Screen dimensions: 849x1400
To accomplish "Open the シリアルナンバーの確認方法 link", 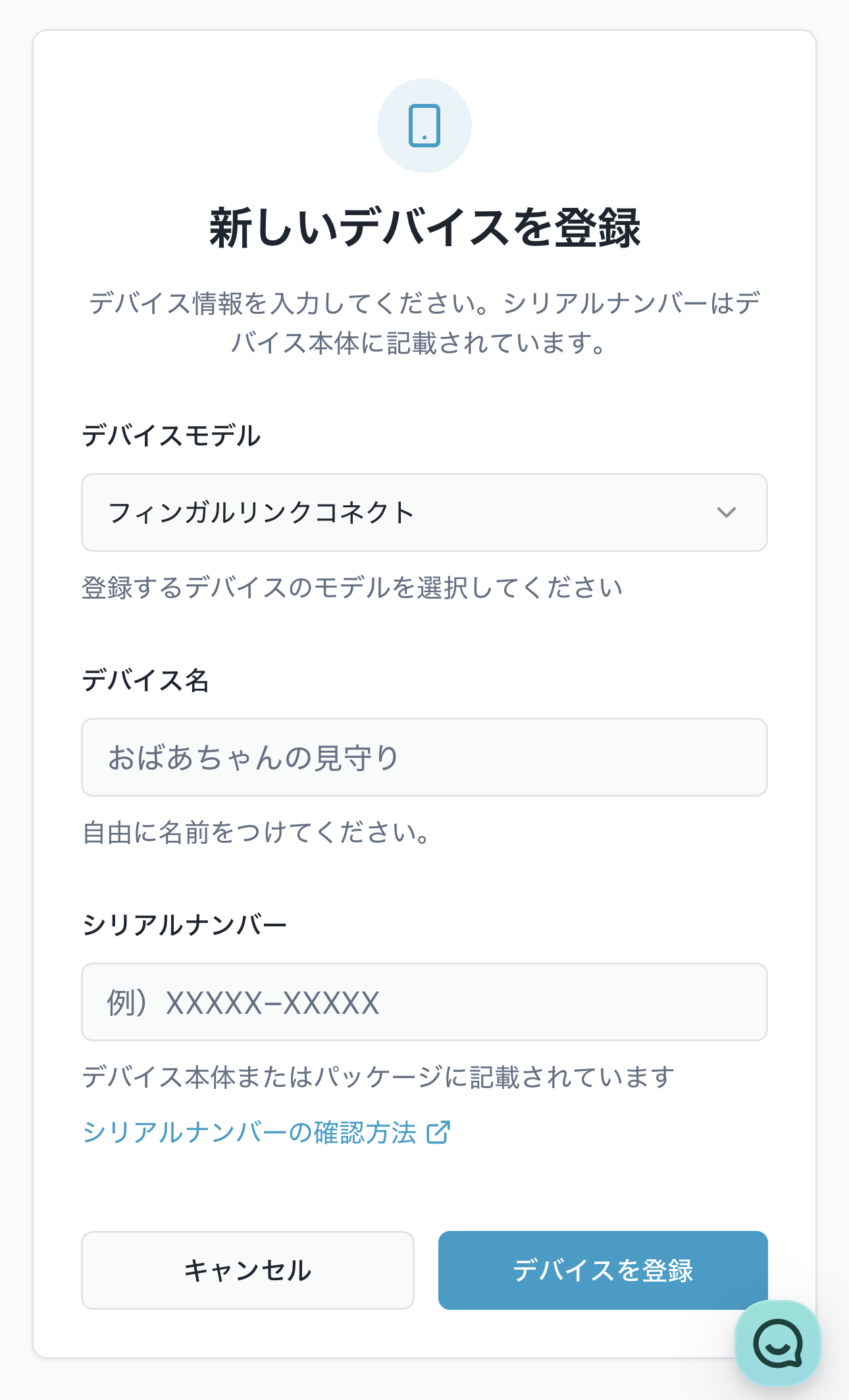I will pyautogui.click(x=249, y=1132).
